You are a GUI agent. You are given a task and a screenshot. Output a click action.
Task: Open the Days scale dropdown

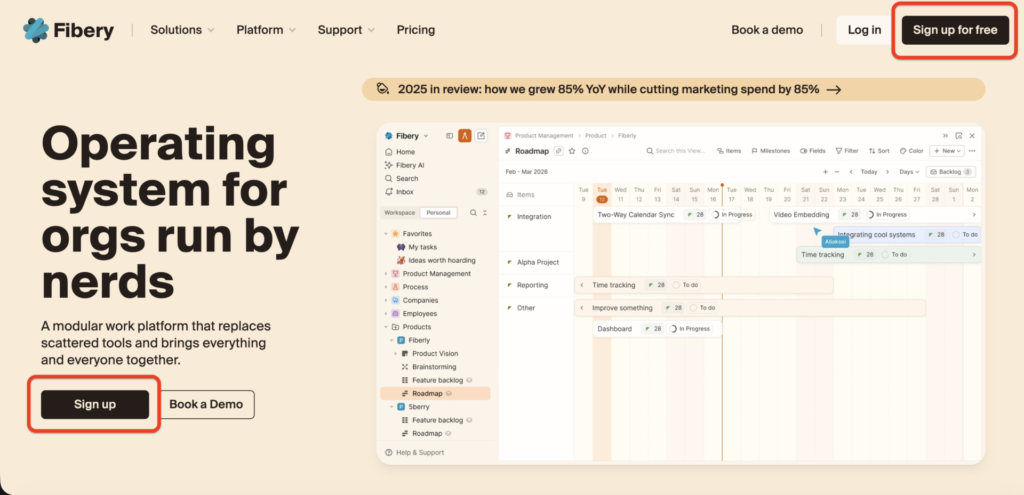[x=909, y=172]
